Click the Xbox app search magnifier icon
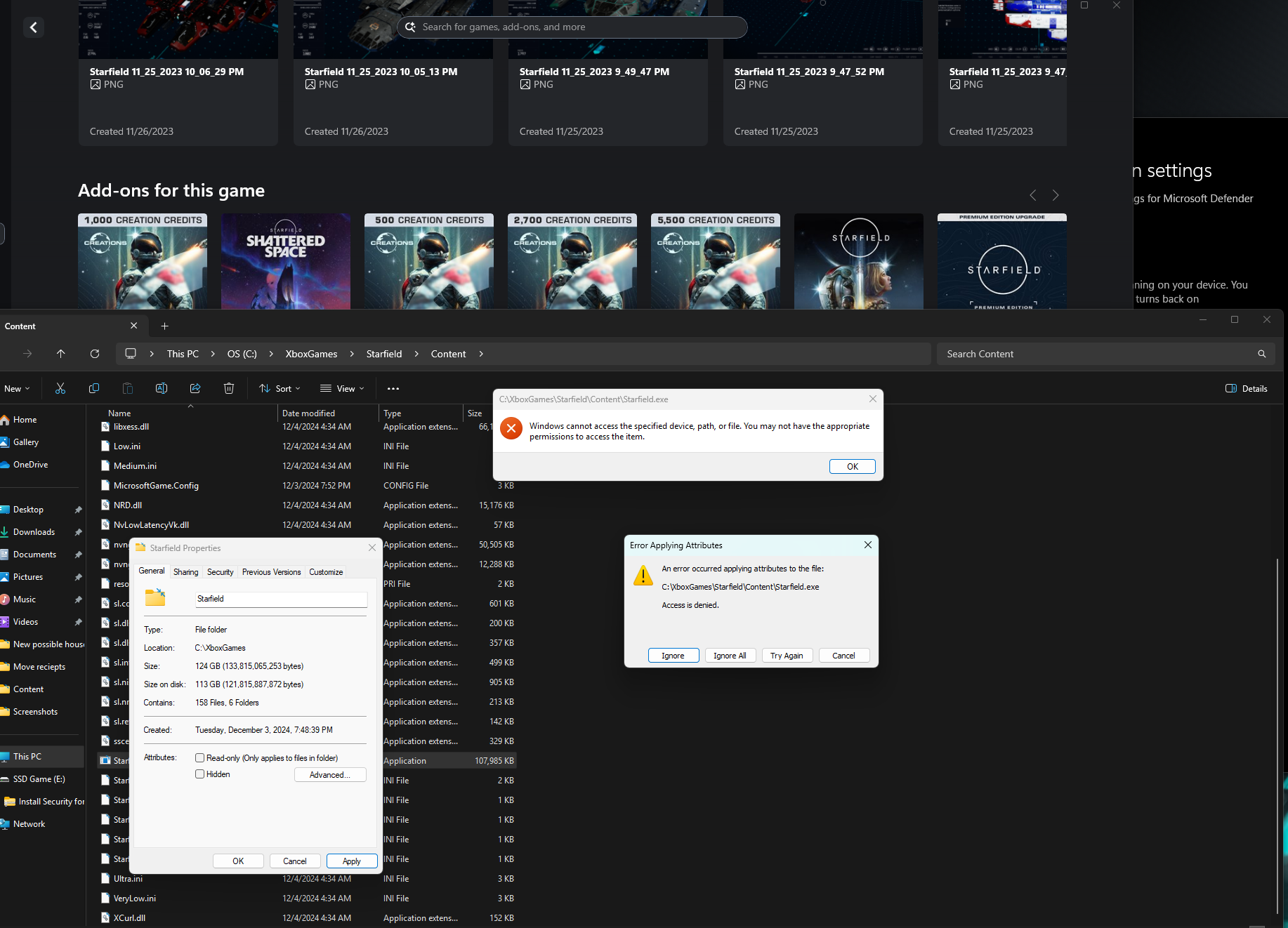Viewport: 1288px width, 928px height. click(411, 27)
